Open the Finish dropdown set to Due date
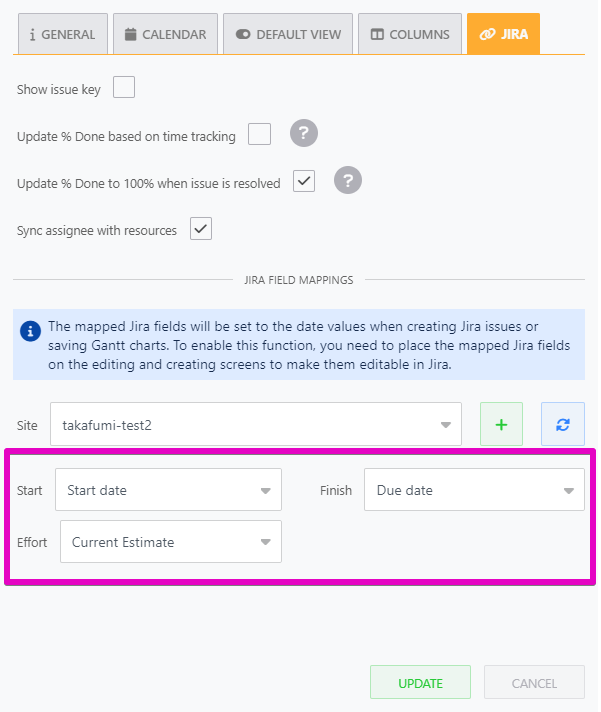Viewport: 601px width, 712px height. click(474, 490)
